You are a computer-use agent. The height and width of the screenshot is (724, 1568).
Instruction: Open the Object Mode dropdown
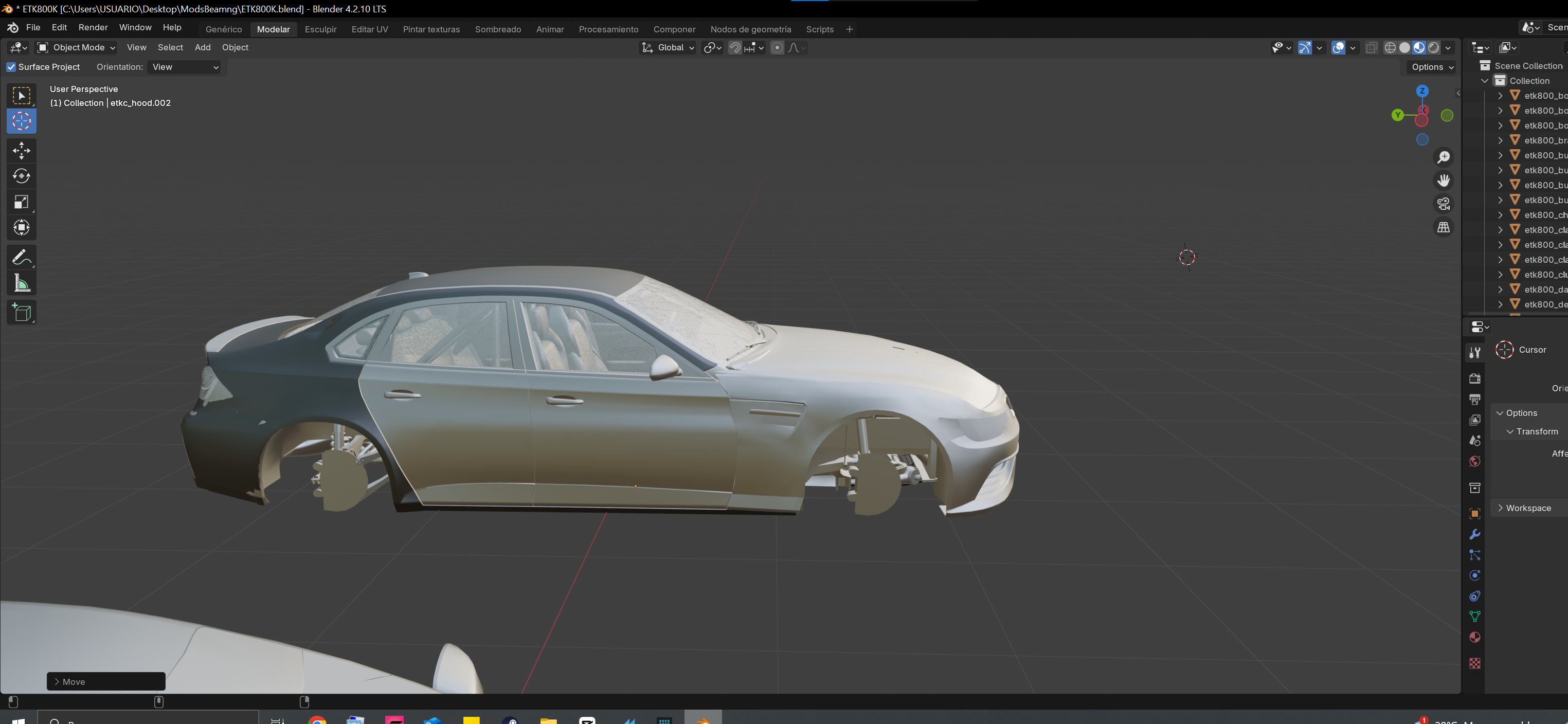point(76,47)
